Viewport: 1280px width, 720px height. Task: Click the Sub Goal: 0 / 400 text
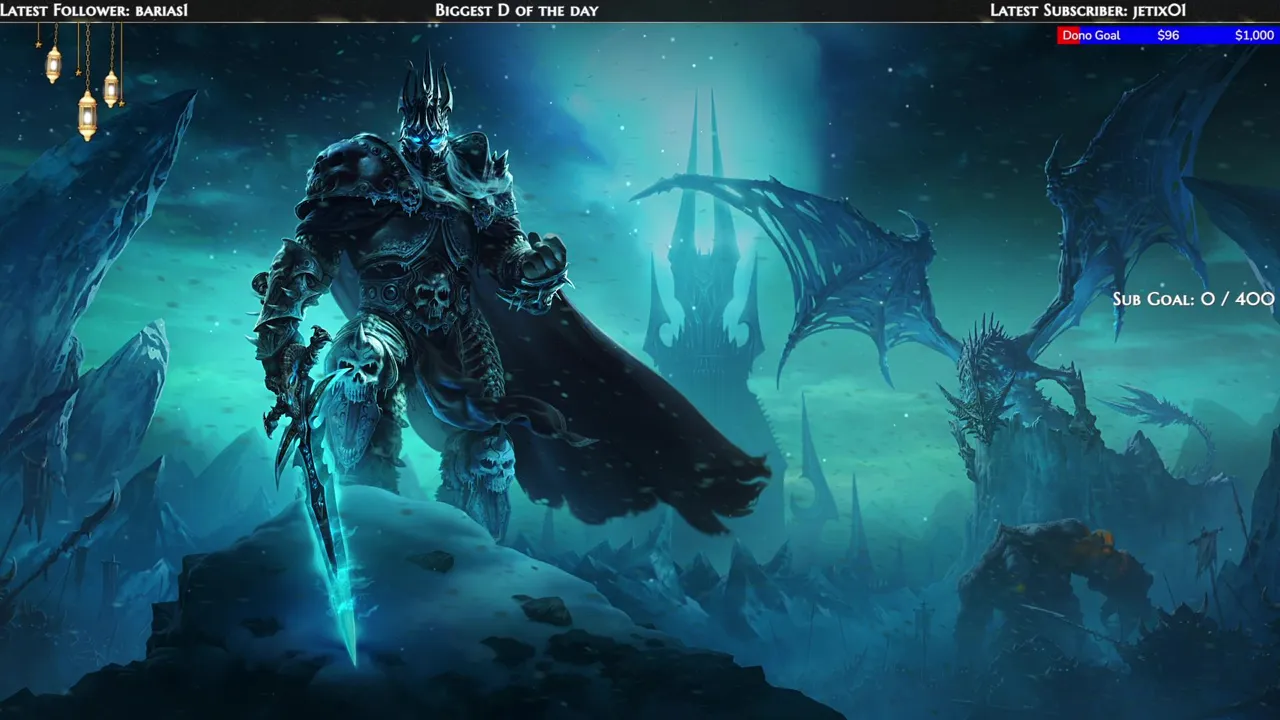tap(1193, 299)
